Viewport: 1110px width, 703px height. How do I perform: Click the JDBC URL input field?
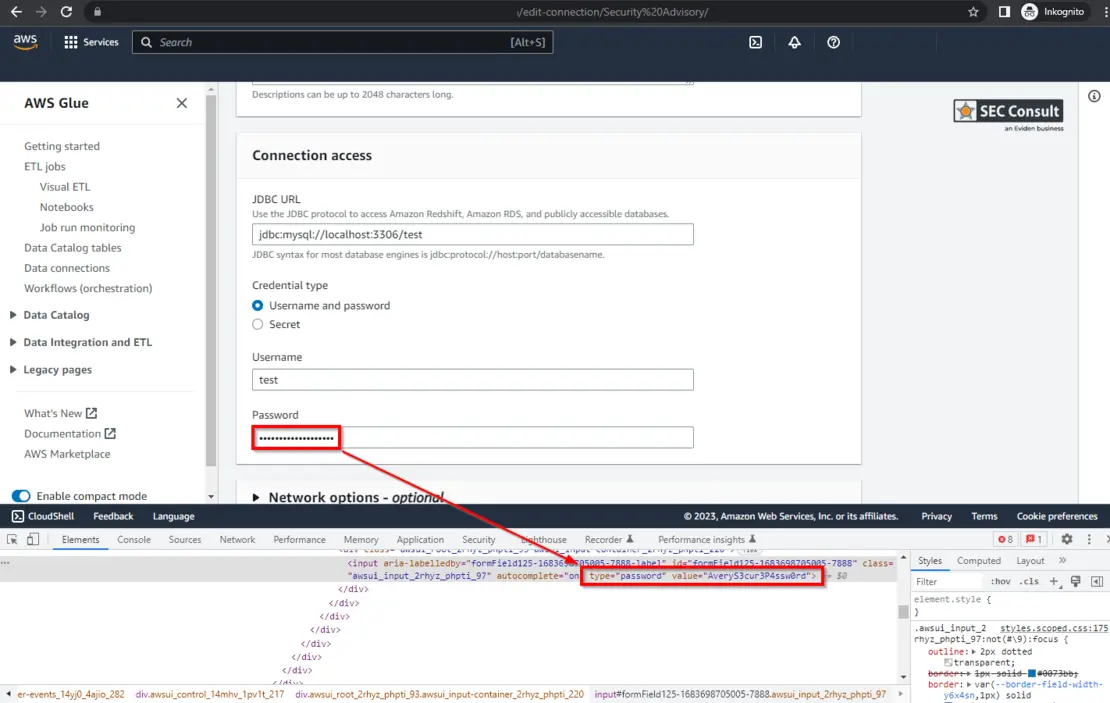[x=473, y=234]
